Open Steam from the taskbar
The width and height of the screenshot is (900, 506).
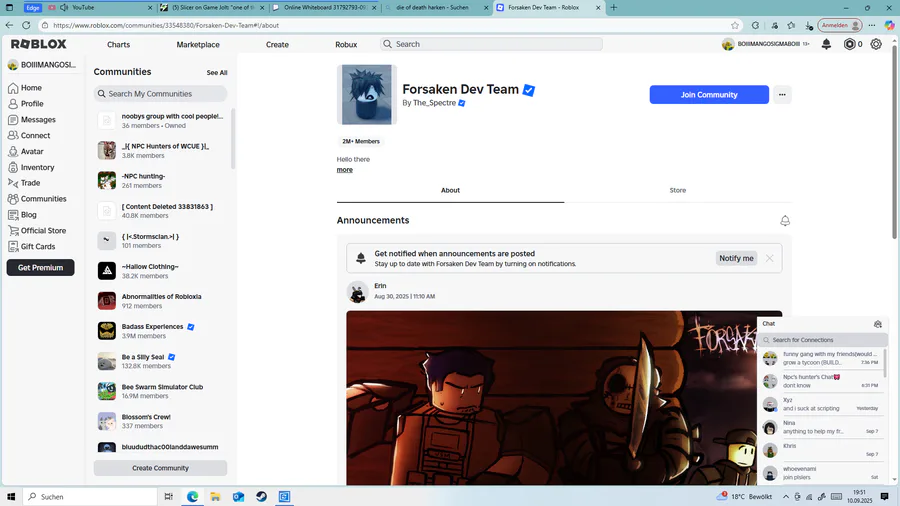point(261,497)
